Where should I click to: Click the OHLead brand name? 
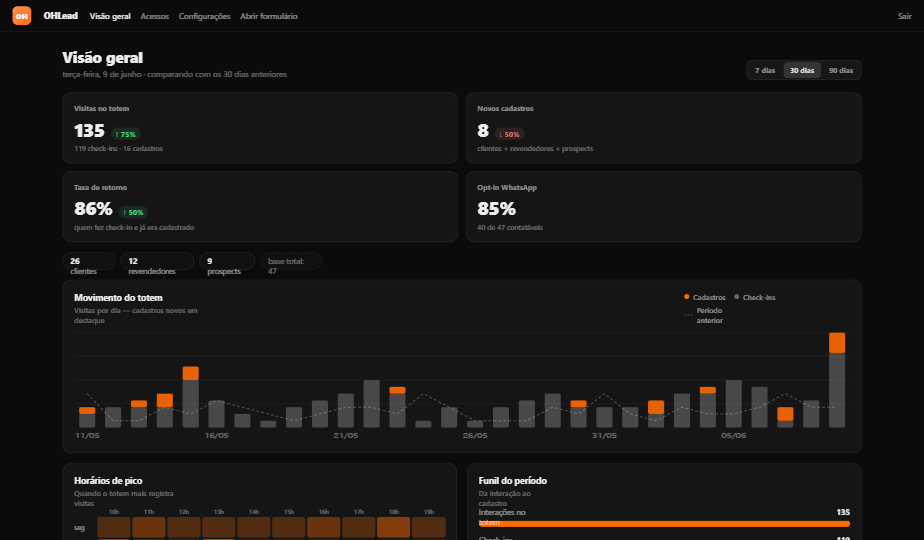(61, 16)
